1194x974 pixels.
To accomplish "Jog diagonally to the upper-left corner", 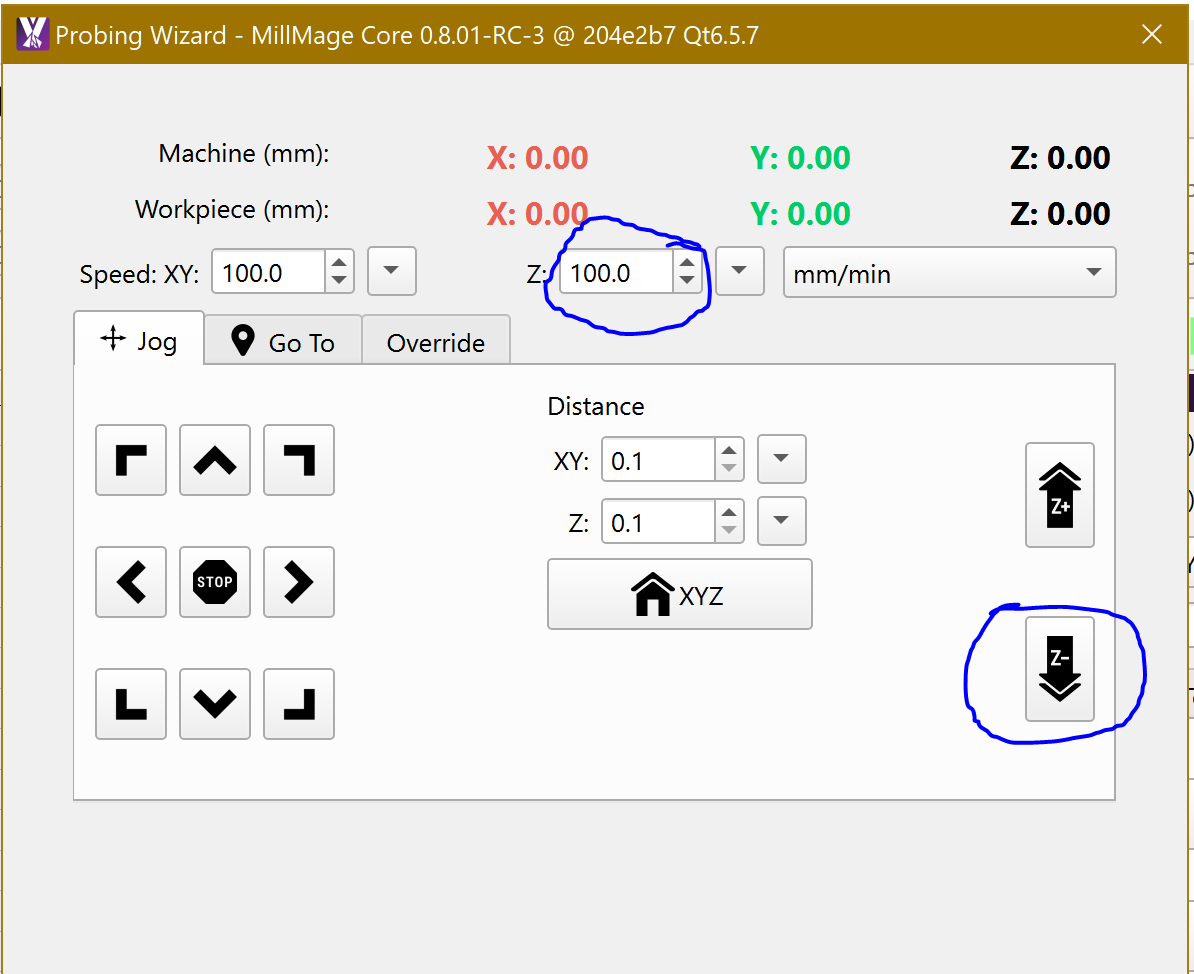I will [131, 460].
